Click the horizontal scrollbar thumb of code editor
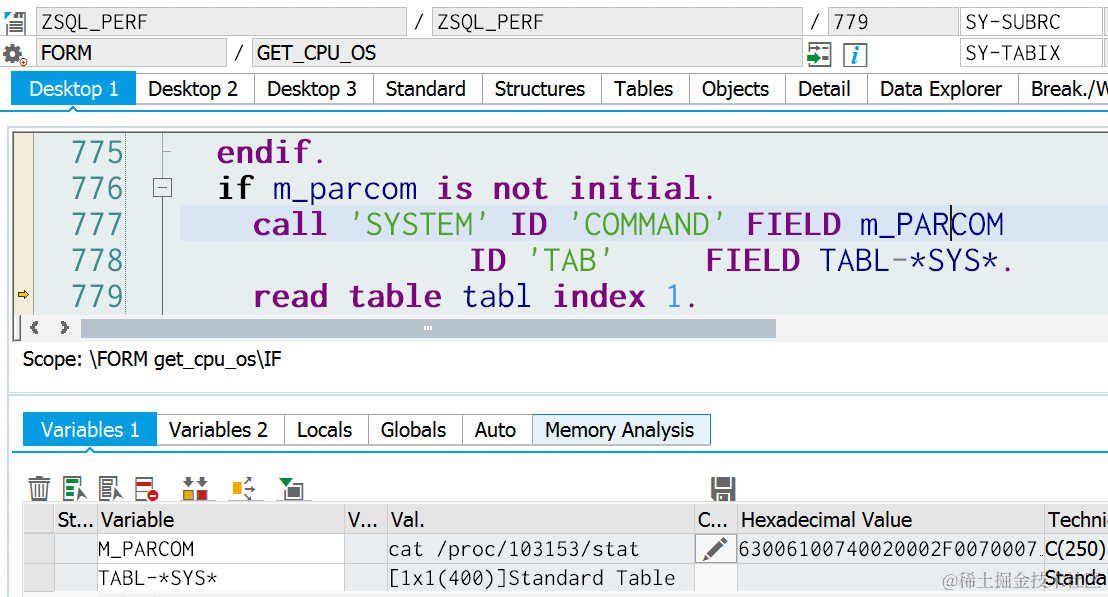 pos(428,329)
